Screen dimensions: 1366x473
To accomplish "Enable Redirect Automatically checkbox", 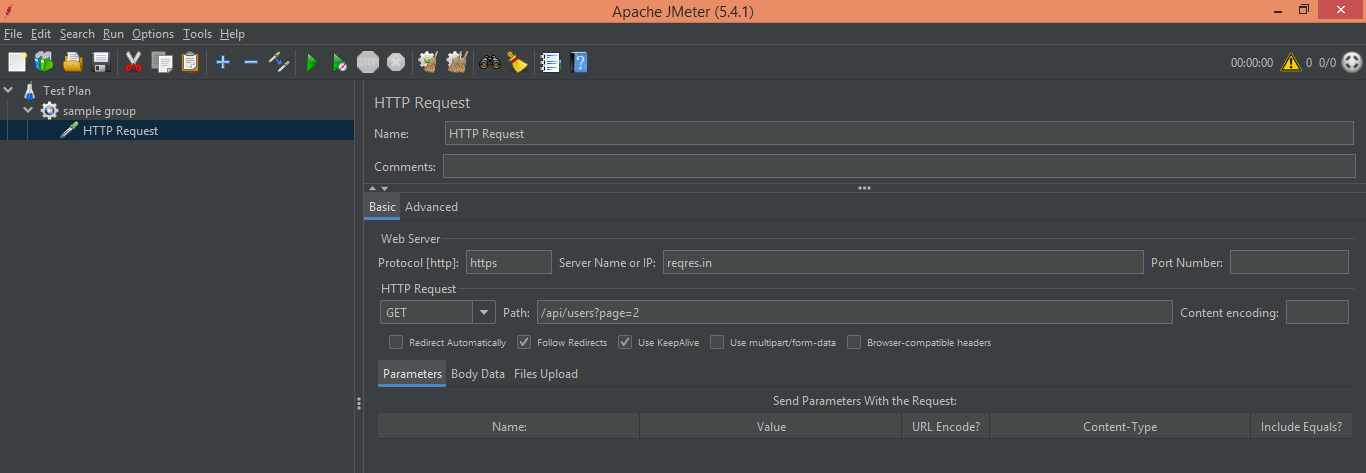I will coord(396,342).
